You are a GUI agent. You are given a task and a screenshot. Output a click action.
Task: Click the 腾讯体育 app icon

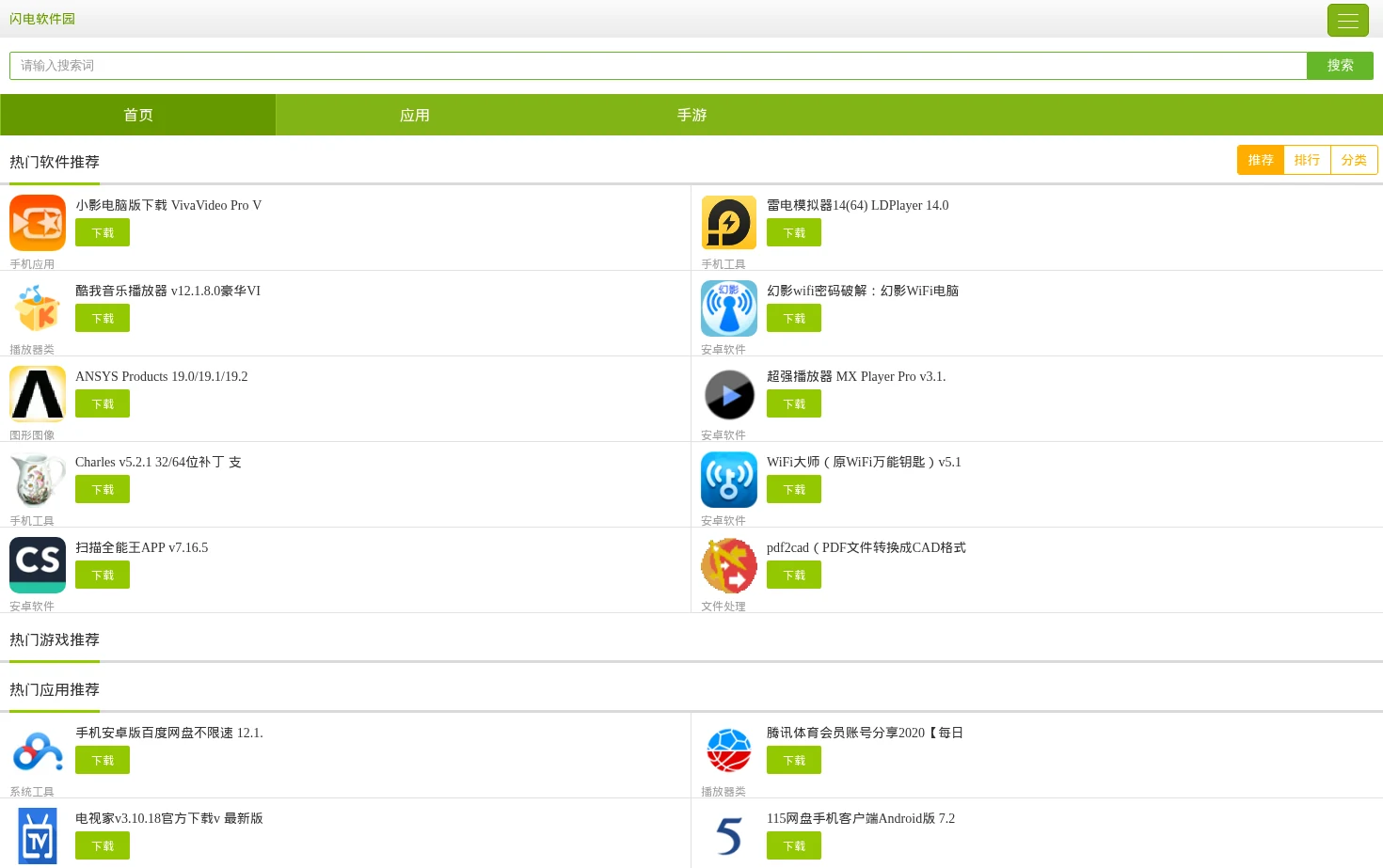click(729, 750)
